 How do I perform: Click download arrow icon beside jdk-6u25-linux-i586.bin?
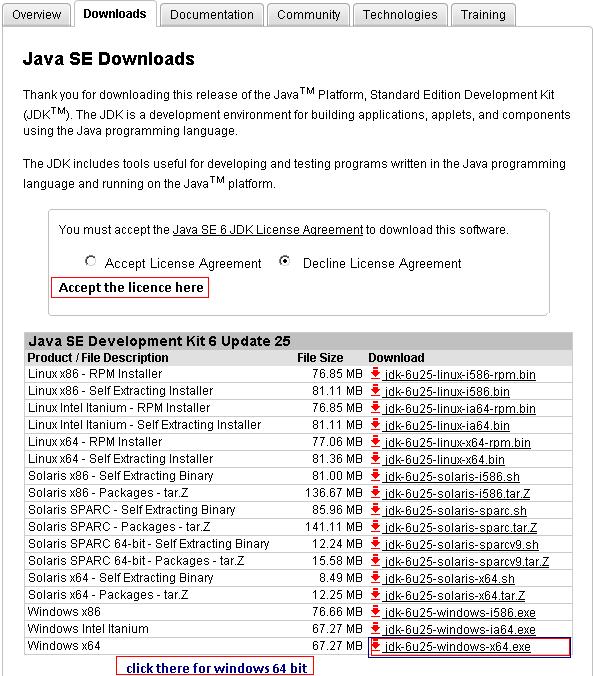375,391
